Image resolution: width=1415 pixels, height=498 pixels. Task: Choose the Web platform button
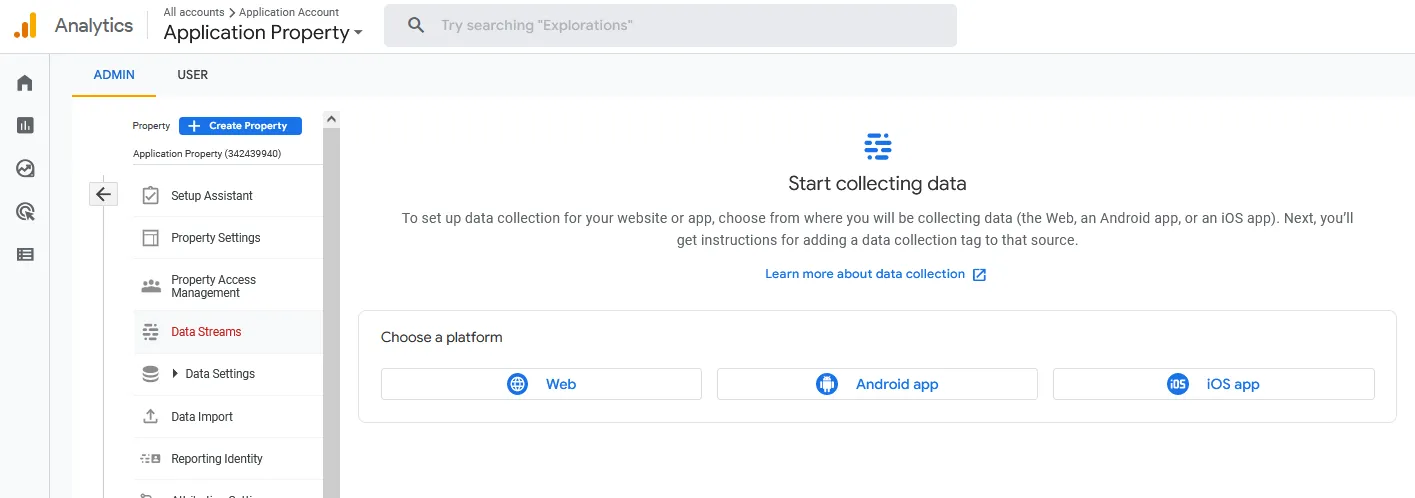click(x=541, y=384)
